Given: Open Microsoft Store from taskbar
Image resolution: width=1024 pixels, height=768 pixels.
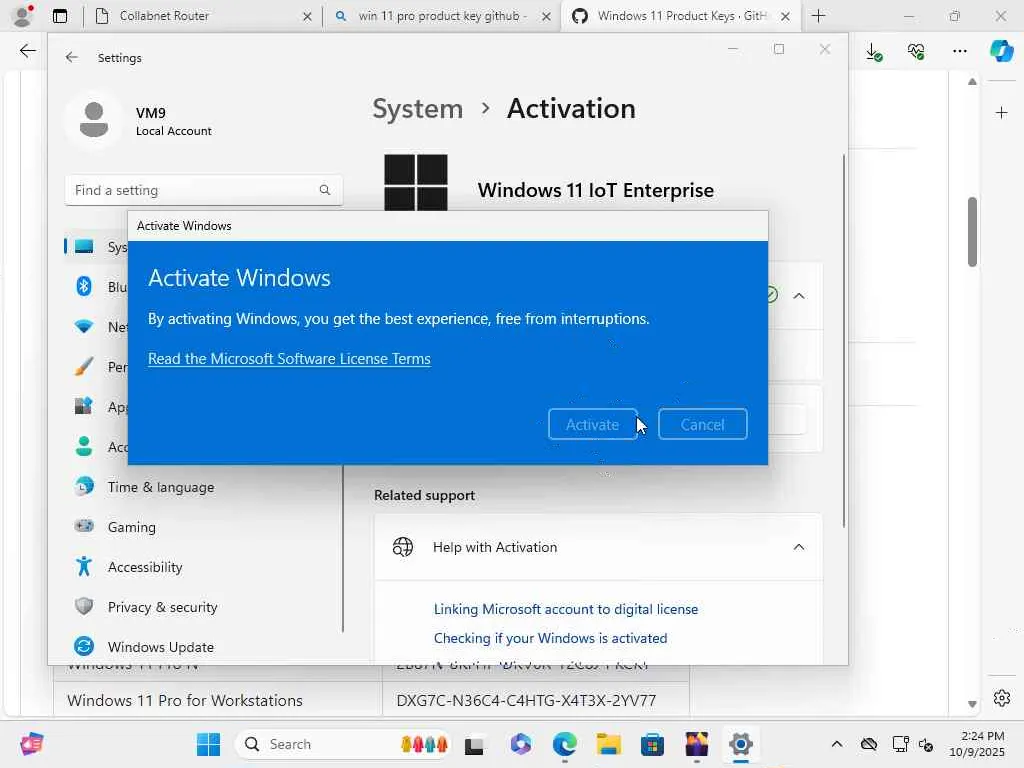Looking at the screenshot, I should 652,744.
